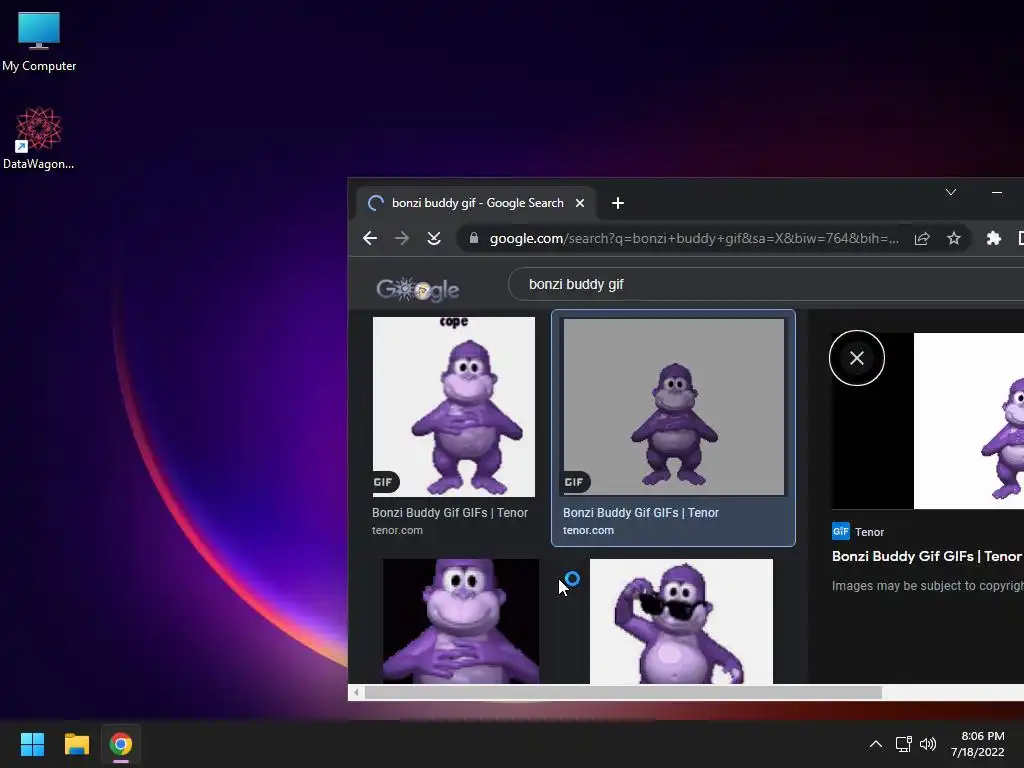Close the image preview panel
This screenshot has width=1024, height=768.
[x=857, y=358]
